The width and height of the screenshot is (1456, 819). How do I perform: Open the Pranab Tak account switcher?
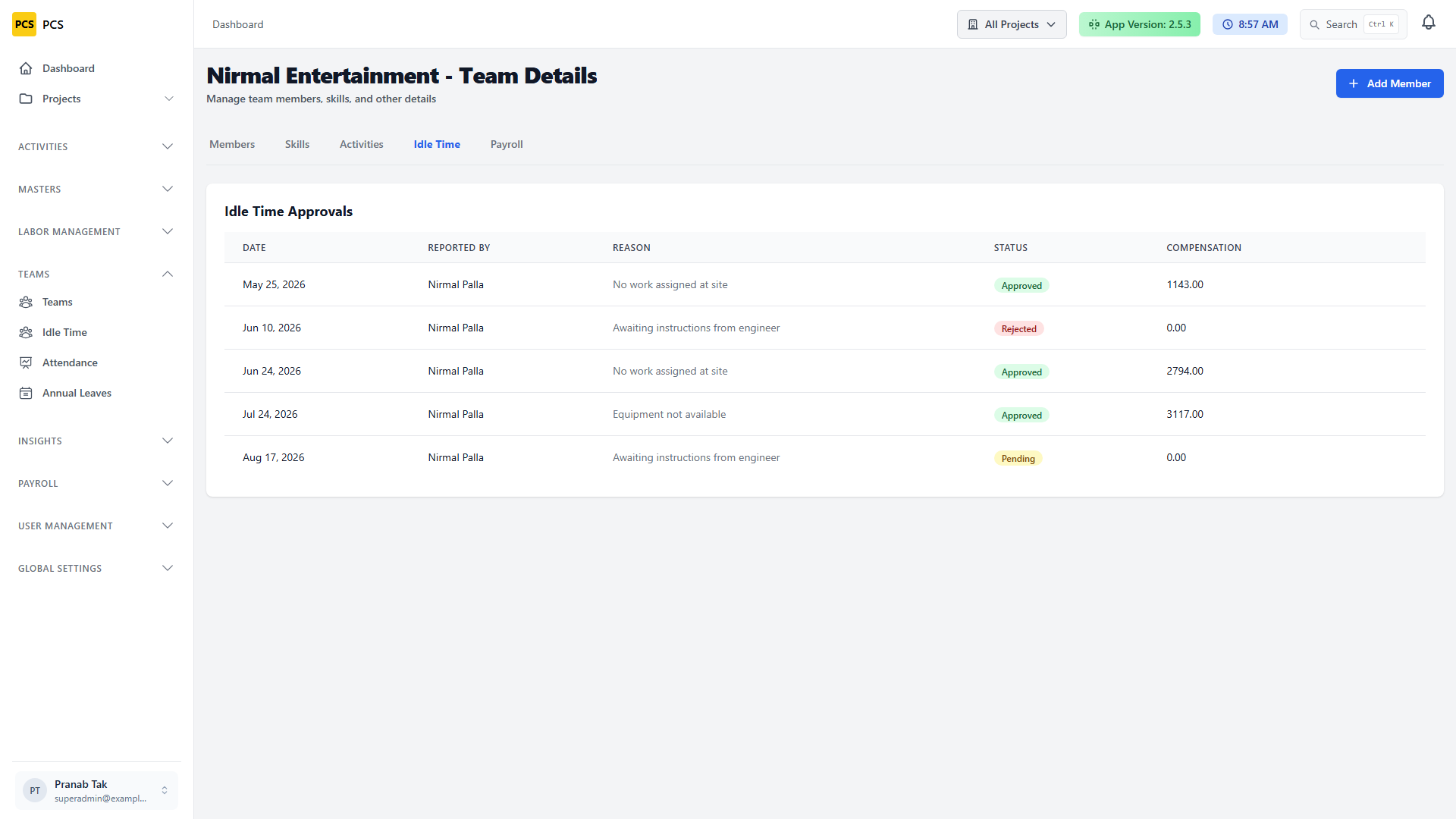coord(96,790)
